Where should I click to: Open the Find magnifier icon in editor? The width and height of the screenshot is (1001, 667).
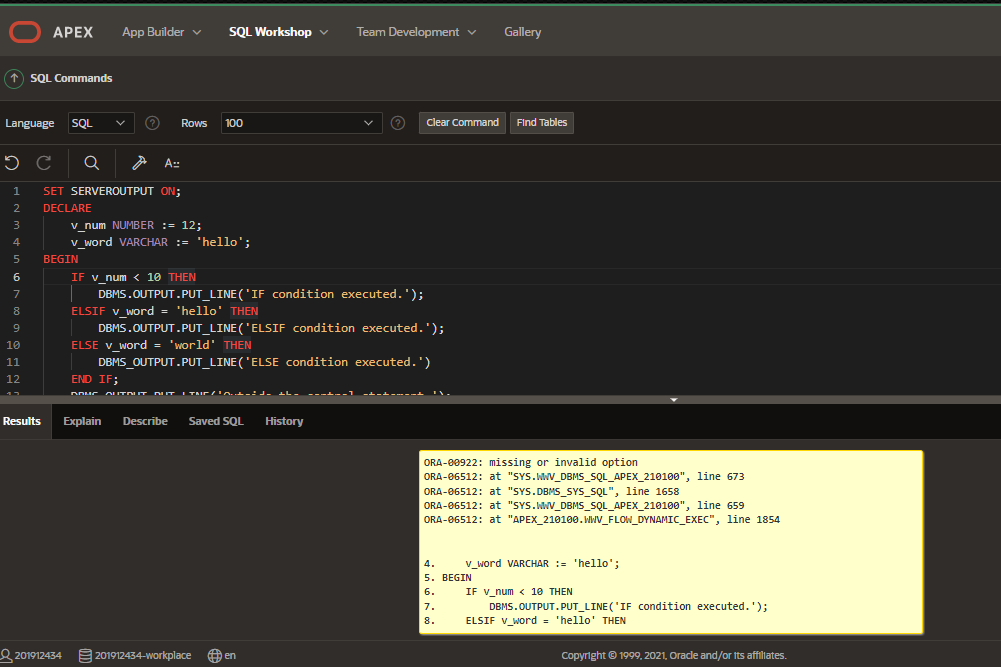coord(92,163)
